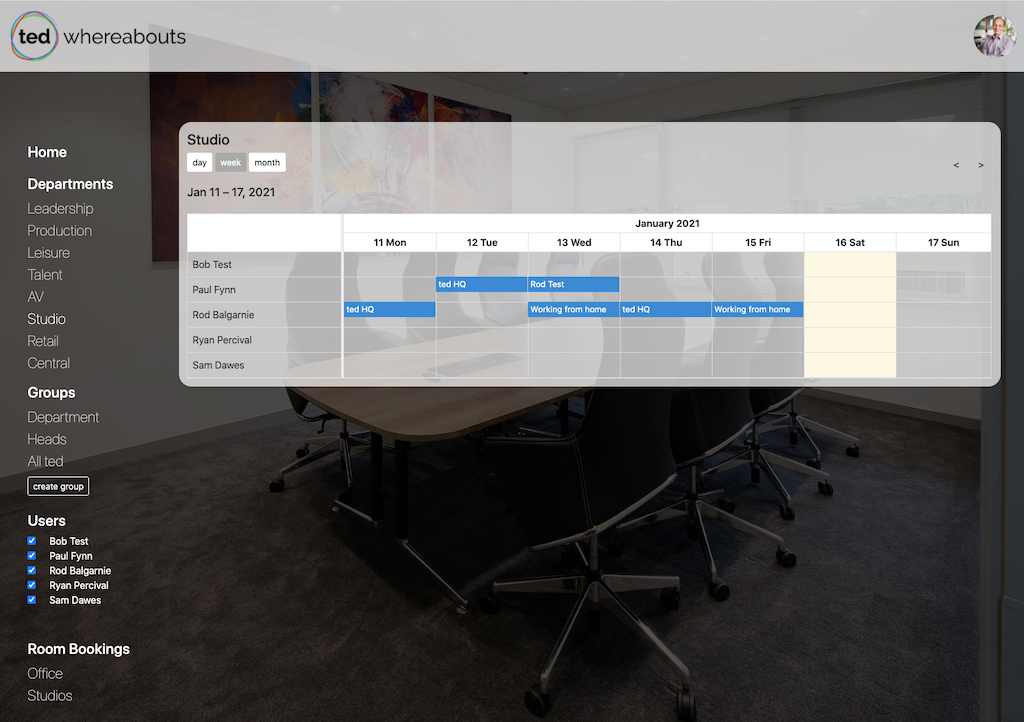This screenshot has height=722, width=1024.
Task: Toggle Sam Dawes user checkbox
Action: (31, 600)
